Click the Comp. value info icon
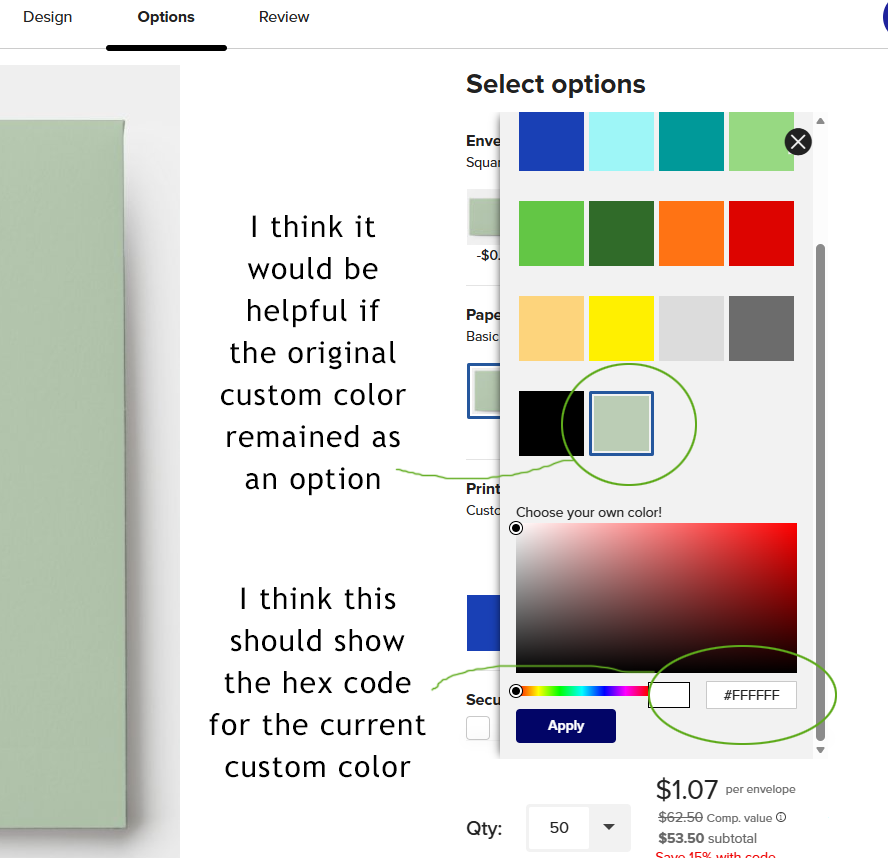The image size is (888, 858). (x=781, y=817)
